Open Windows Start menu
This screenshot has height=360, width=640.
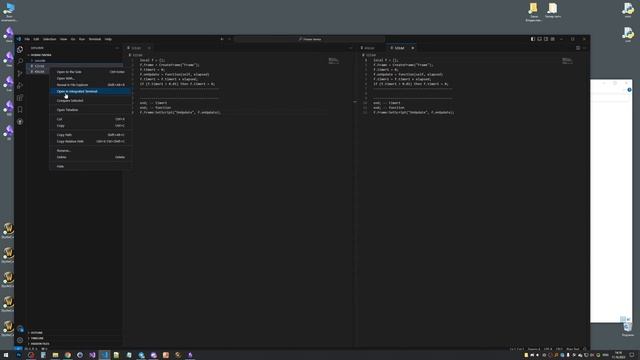6,355
